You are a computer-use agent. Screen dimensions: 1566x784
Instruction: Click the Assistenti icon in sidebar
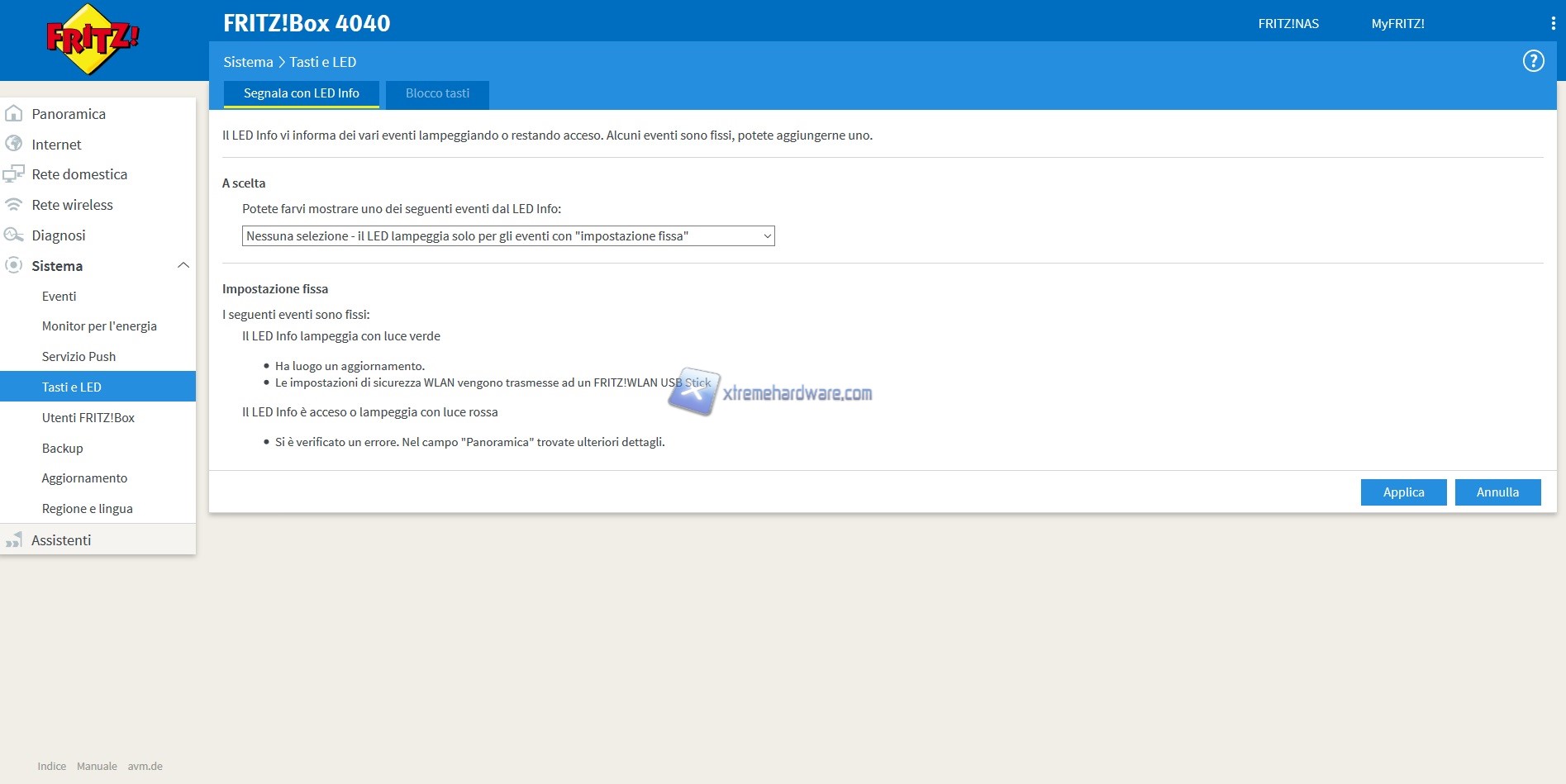click(14, 540)
